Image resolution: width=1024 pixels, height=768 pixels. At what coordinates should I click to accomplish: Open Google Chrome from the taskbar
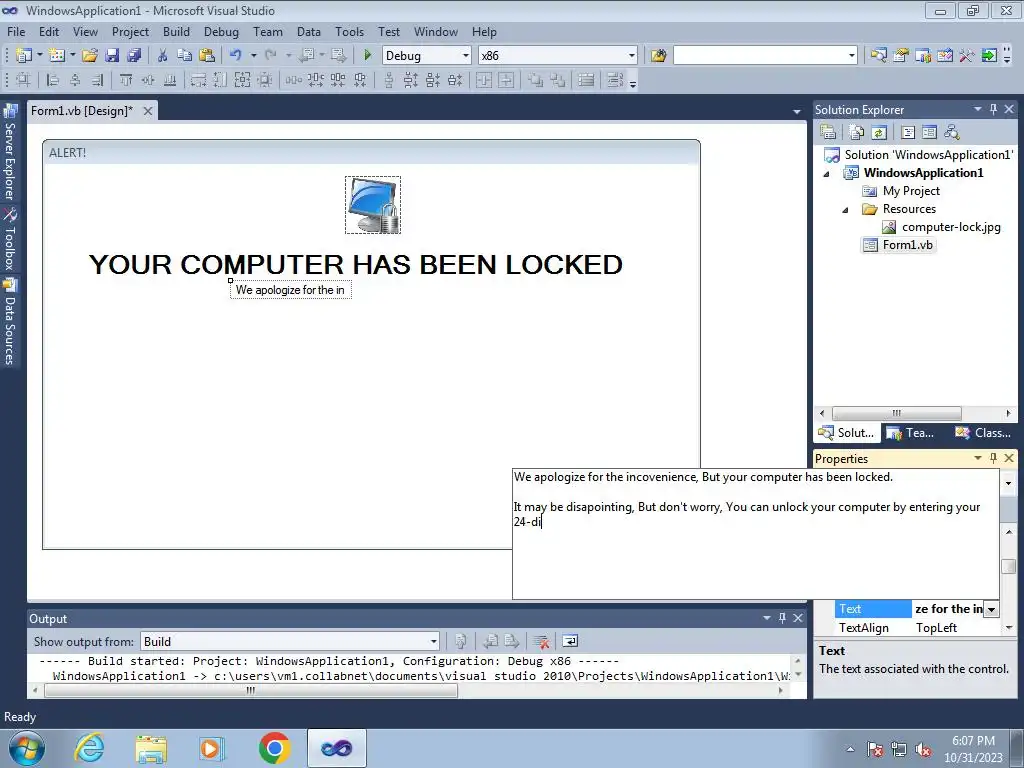274,748
